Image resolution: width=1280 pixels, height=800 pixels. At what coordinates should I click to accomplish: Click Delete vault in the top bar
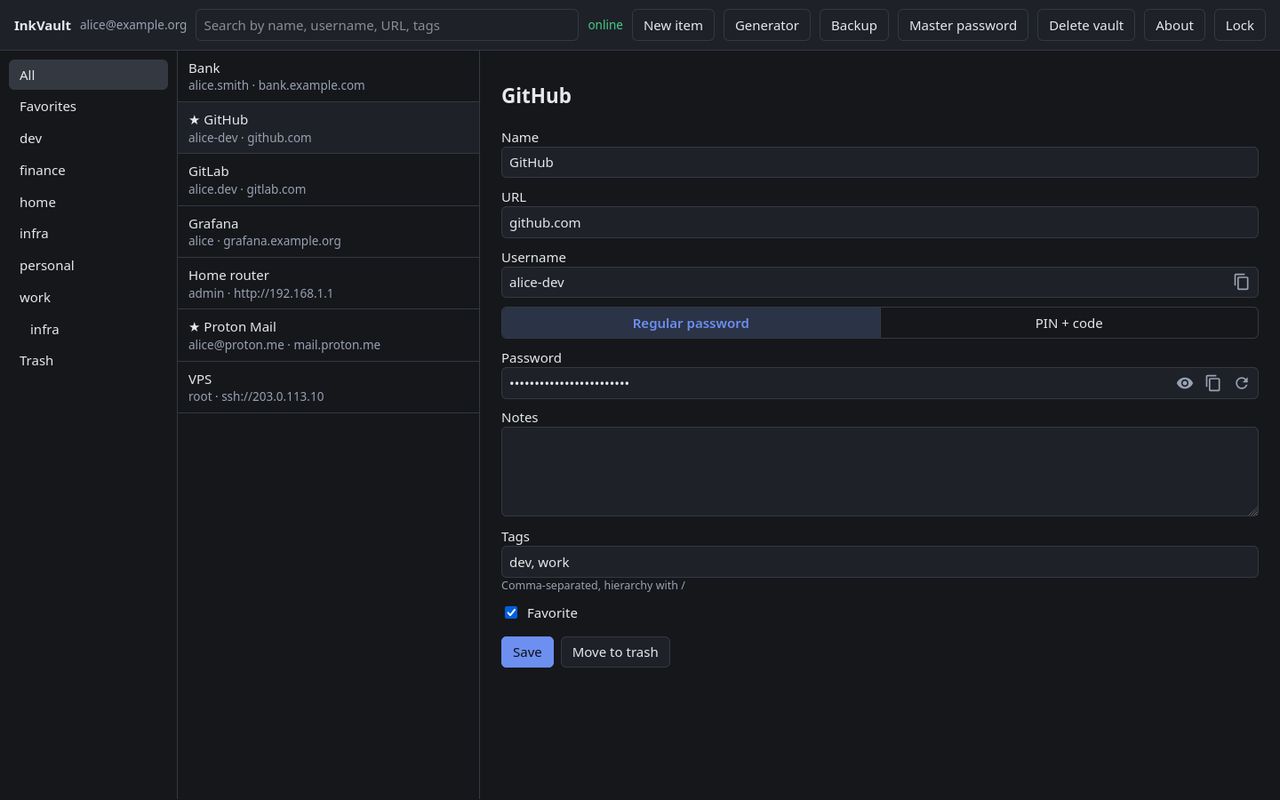pyautogui.click(x=1086, y=25)
